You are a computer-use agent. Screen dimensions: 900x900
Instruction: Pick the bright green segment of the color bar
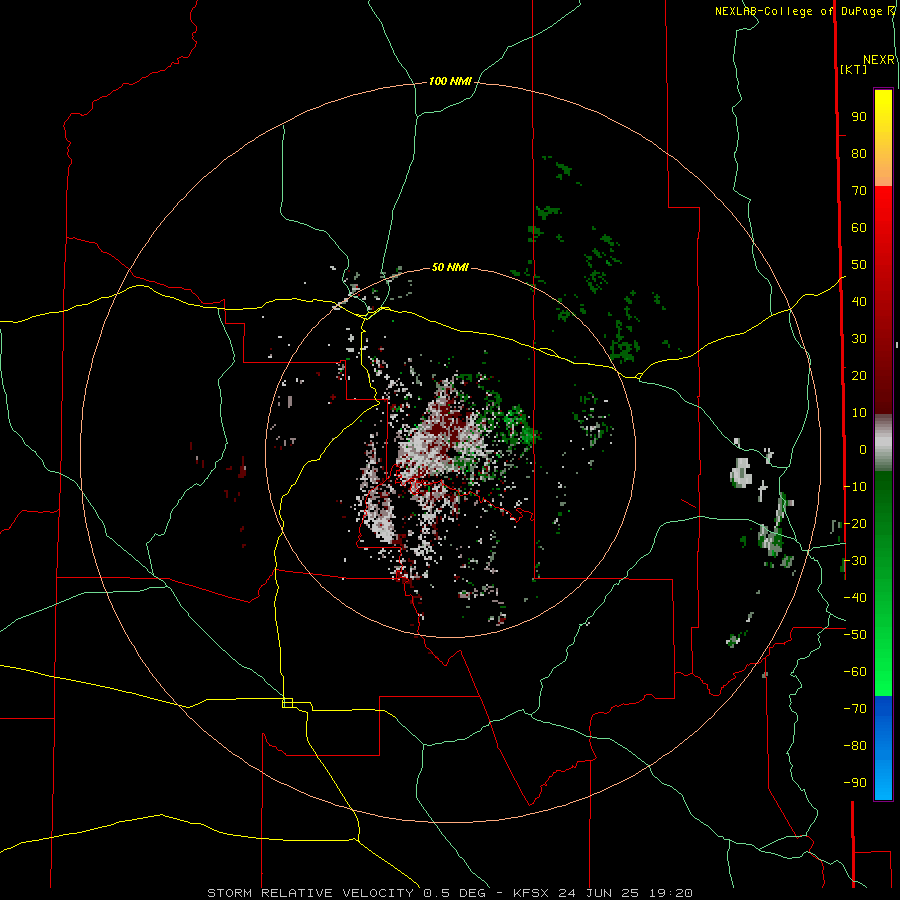pyautogui.click(x=883, y=584)
